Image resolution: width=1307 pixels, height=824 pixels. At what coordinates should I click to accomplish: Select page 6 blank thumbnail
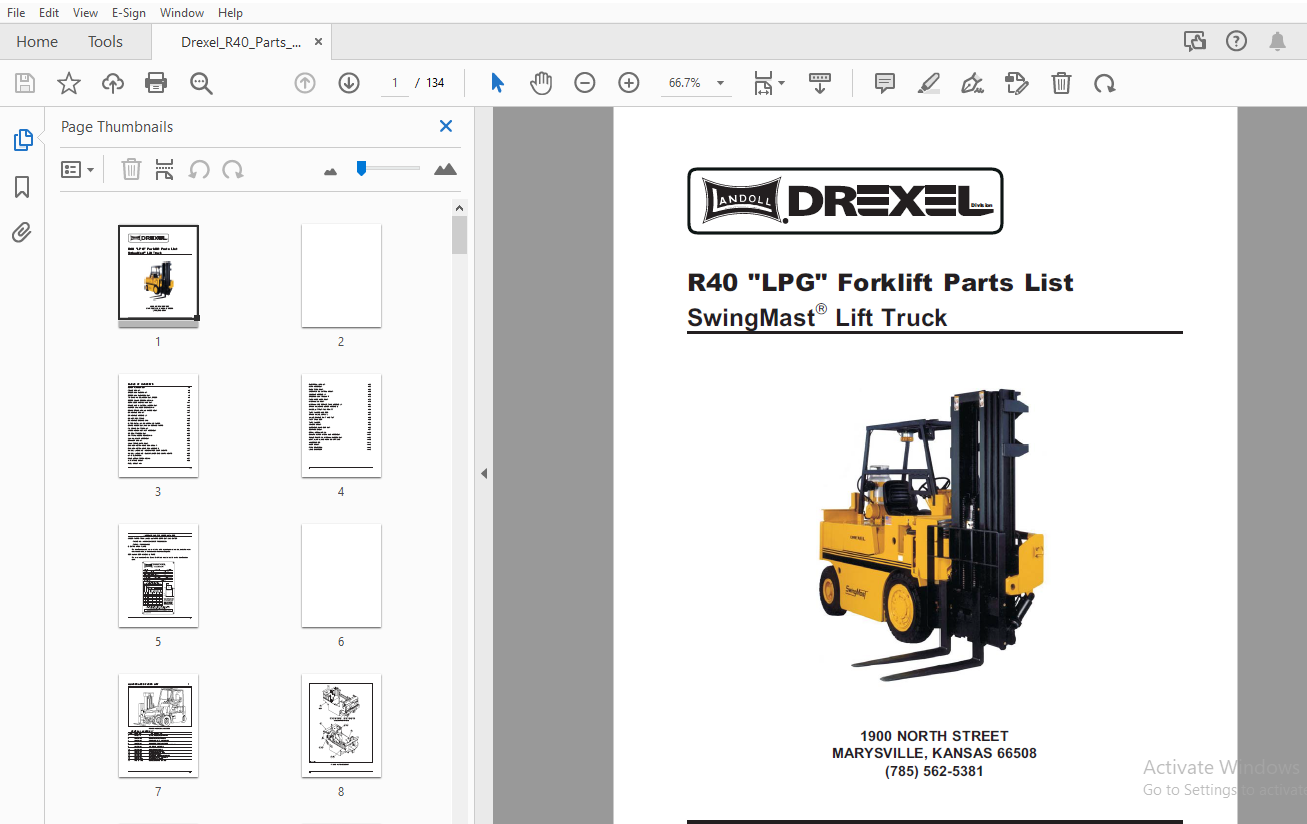click(341, 575)
